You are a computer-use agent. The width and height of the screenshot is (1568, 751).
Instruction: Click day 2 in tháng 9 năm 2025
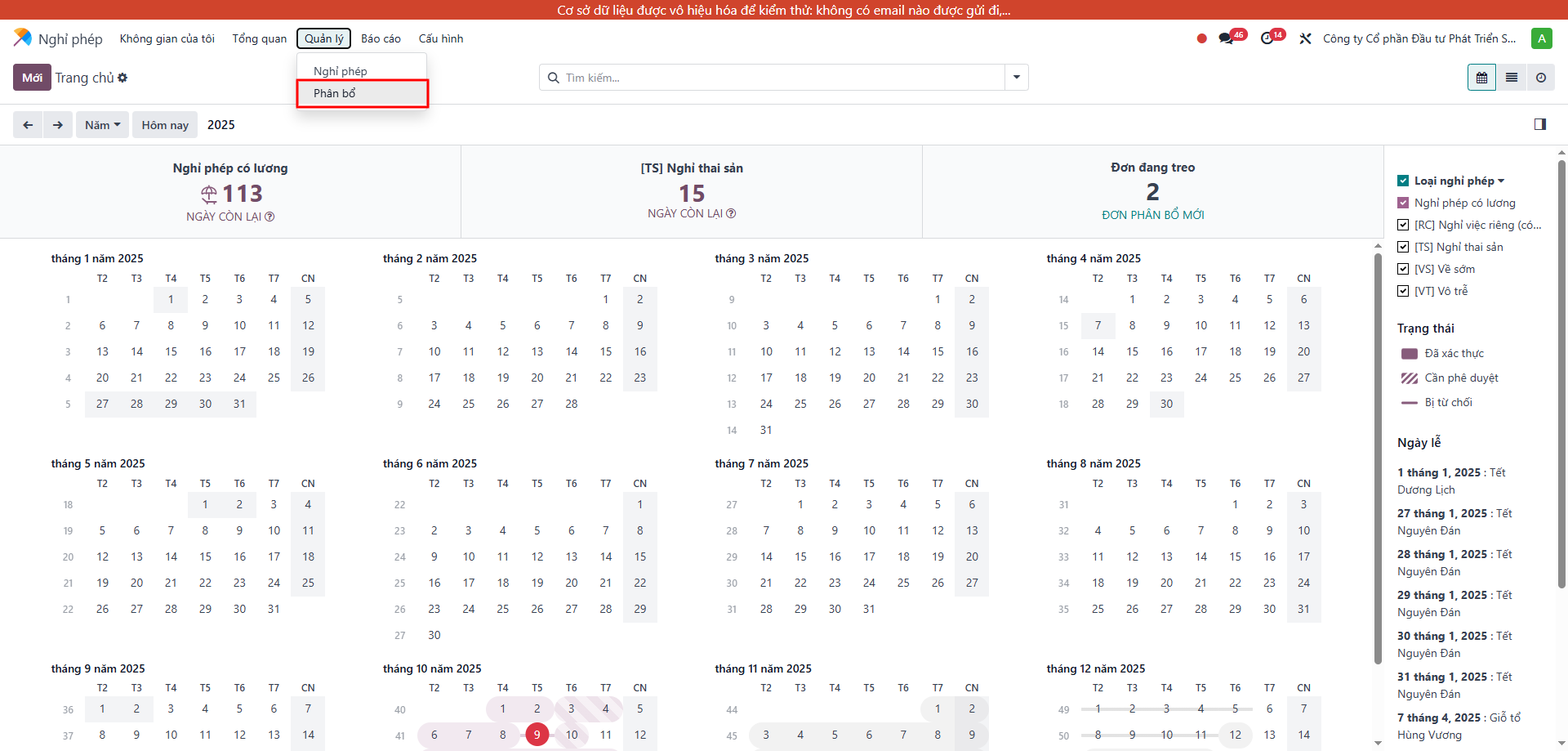[x=136, y=709]
